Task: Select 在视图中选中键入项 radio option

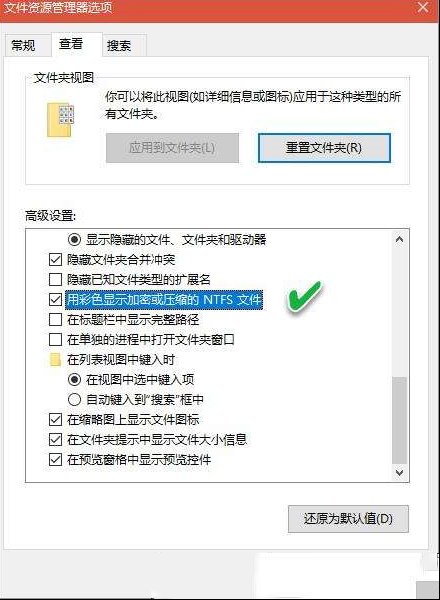Action: coord(74,380)
